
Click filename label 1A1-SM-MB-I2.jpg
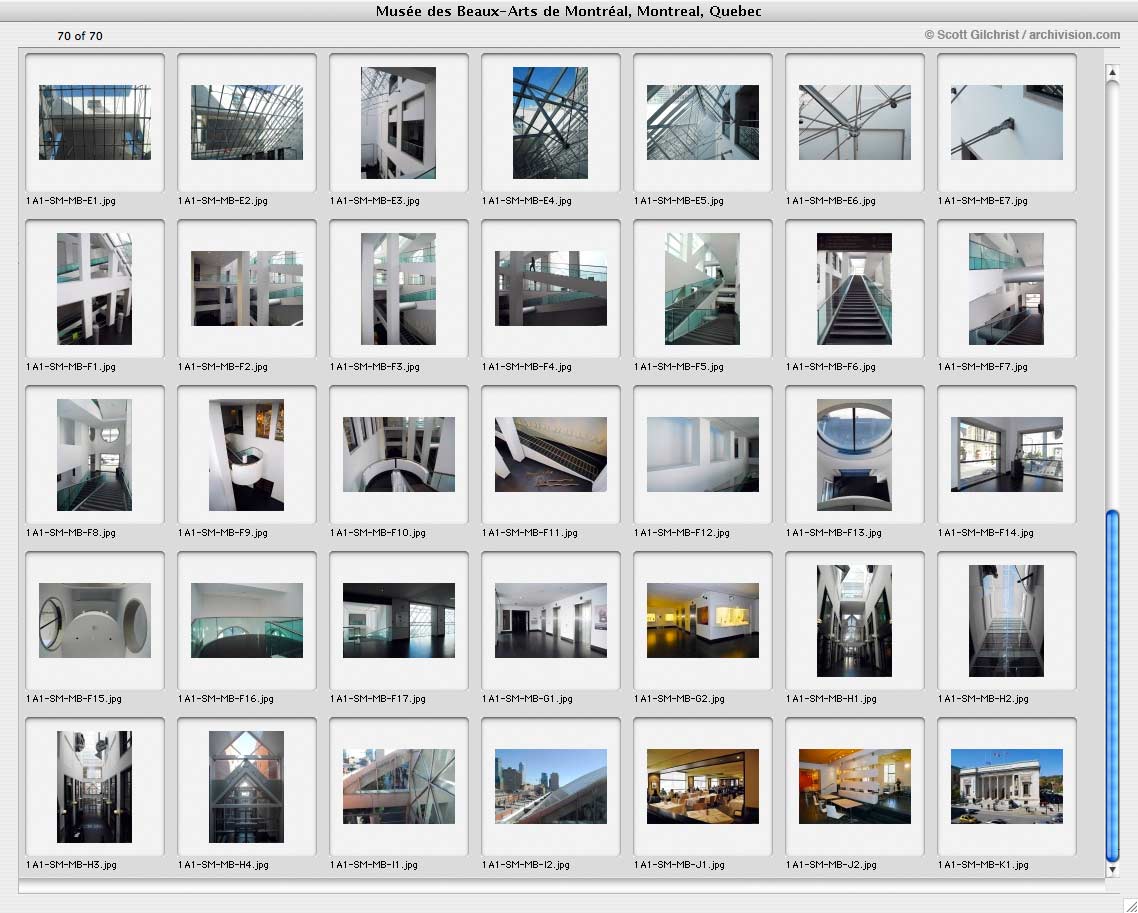coord(526,865)
